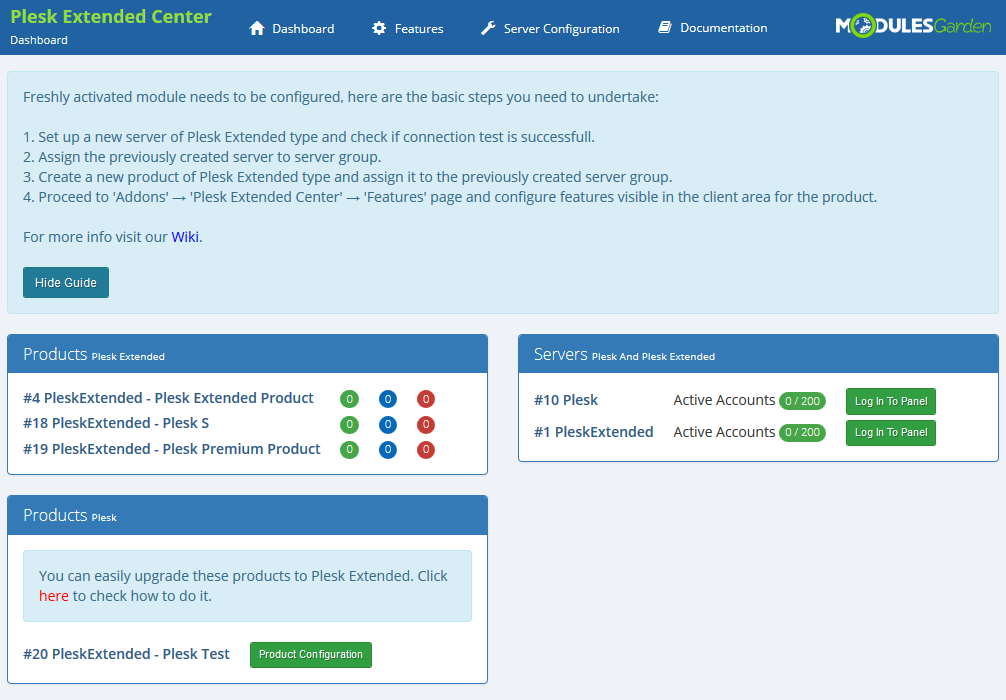The height and width of the screenshot is (700, 1006).
Task: Go to Documentation in the top navigation
Action: pyautogui.click(x=723, y=28)
